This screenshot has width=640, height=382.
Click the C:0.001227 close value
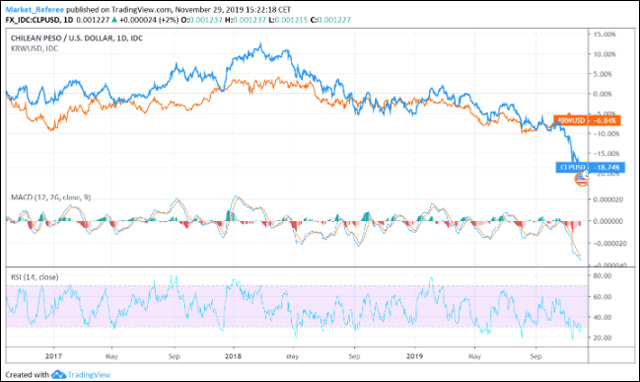coord(331,20)
